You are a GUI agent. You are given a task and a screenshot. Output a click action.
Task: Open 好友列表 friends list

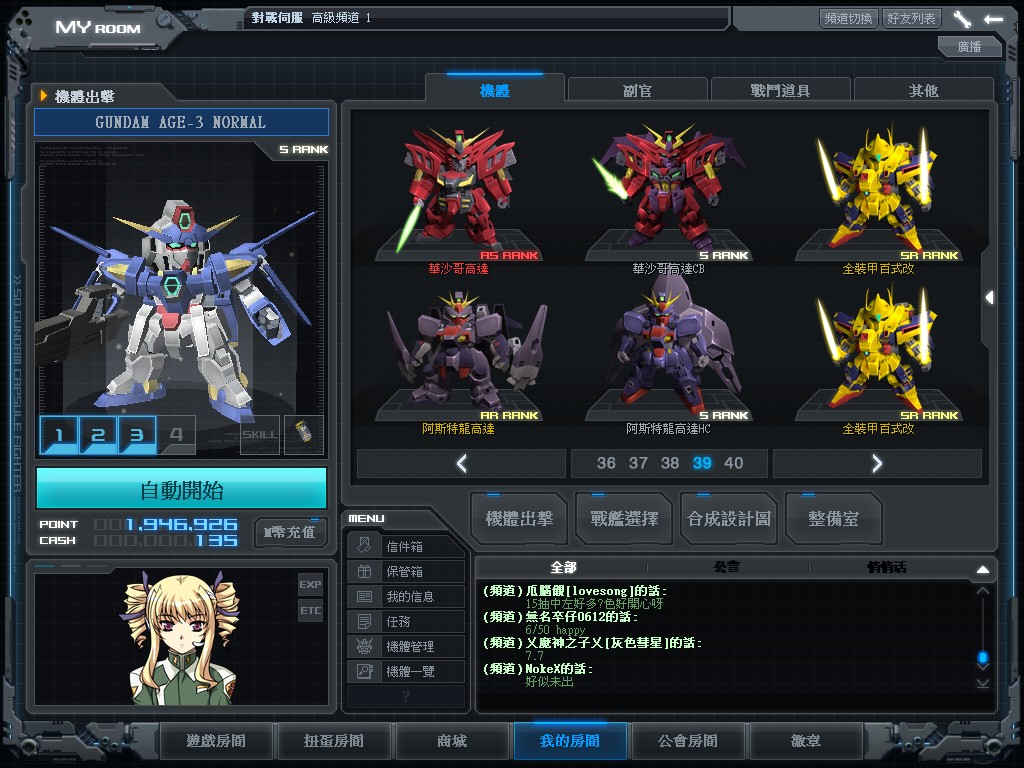point(911,18)
